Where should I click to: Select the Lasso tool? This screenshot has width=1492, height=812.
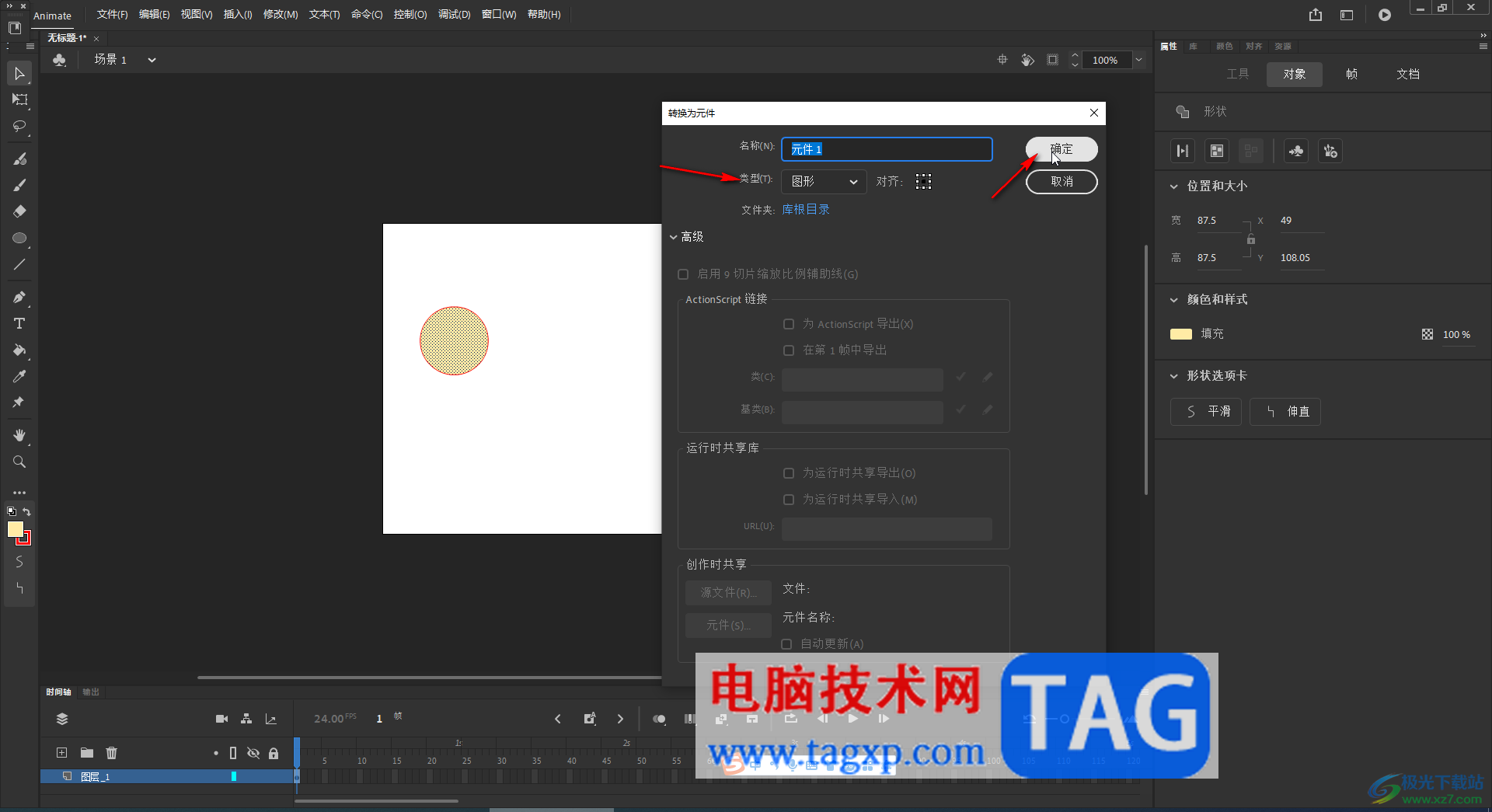tap(19, 126)
